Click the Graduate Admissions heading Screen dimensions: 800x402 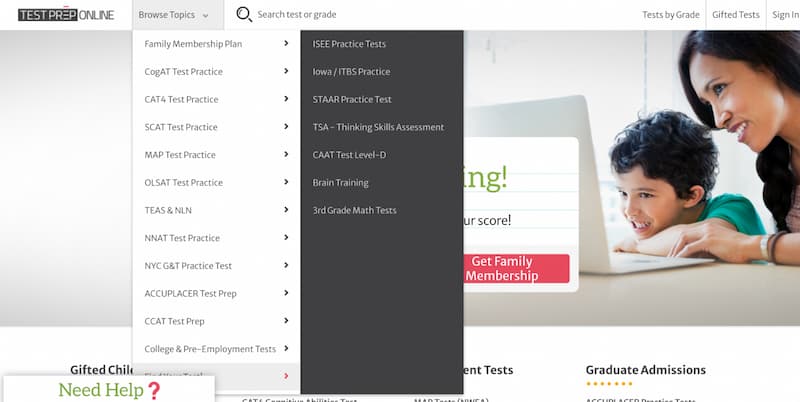click(x=645, y=370)
